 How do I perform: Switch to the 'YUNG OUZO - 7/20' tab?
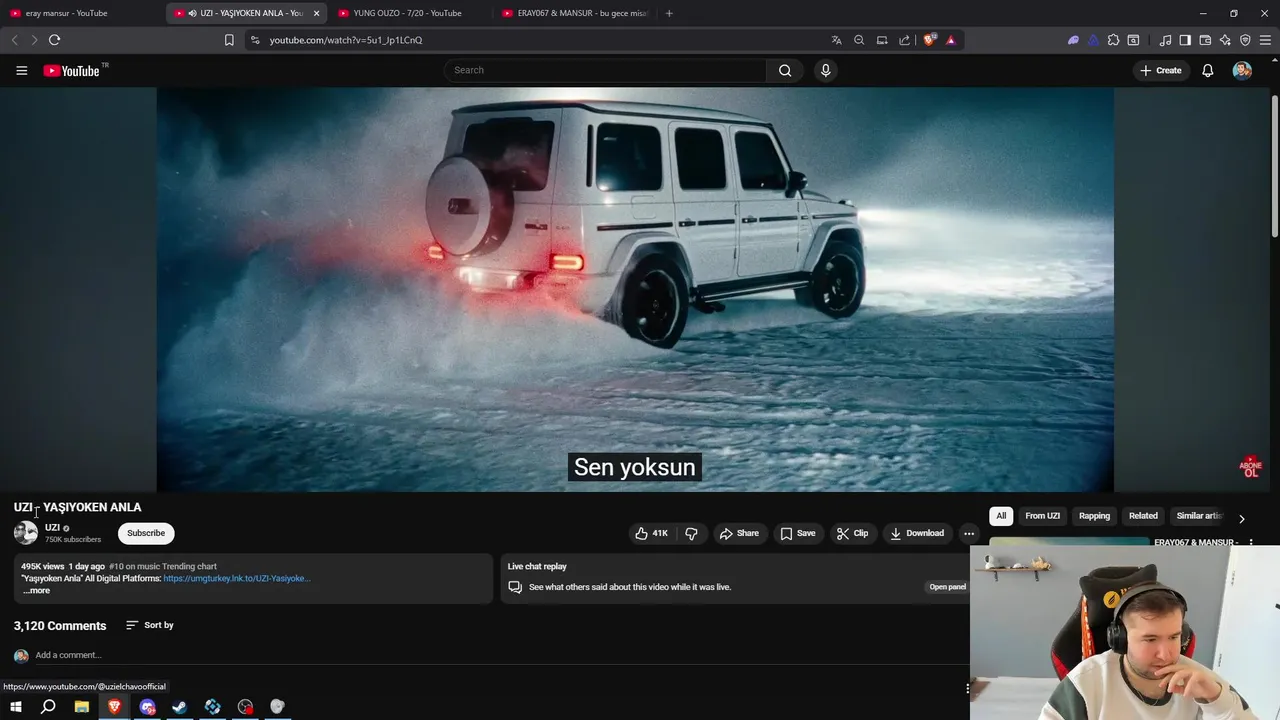[410, 13]
